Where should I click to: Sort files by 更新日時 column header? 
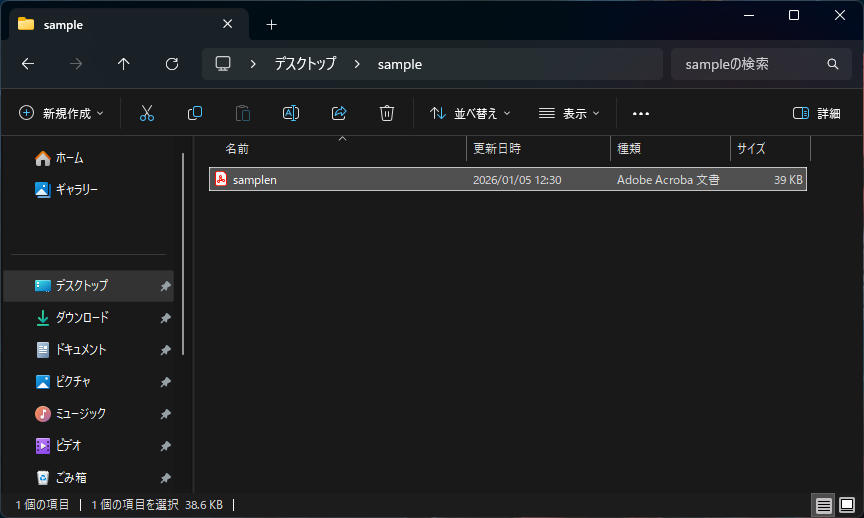click(x=497, y=148)
